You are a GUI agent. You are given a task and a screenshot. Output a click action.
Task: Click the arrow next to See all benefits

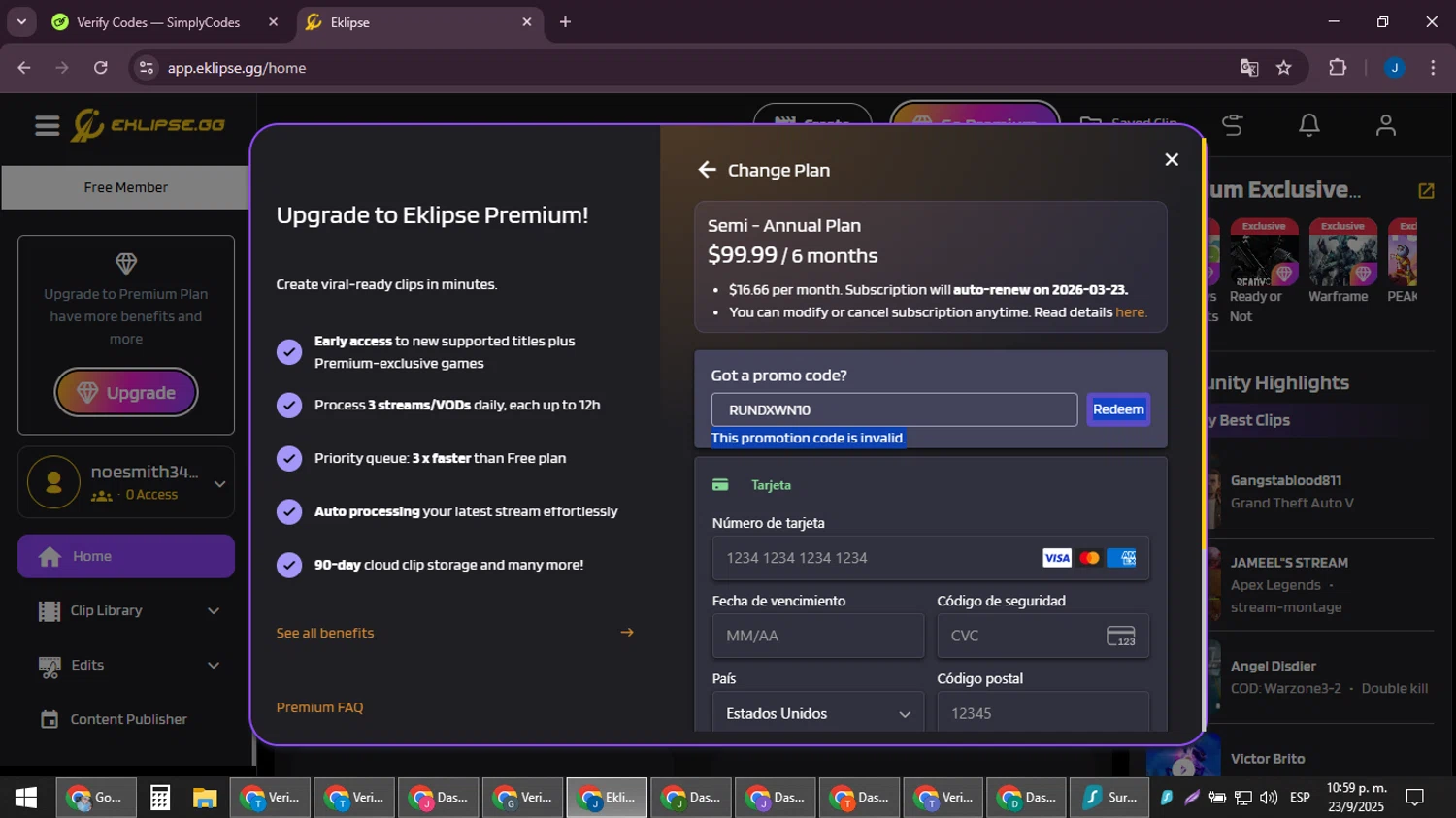coord(627,633)
